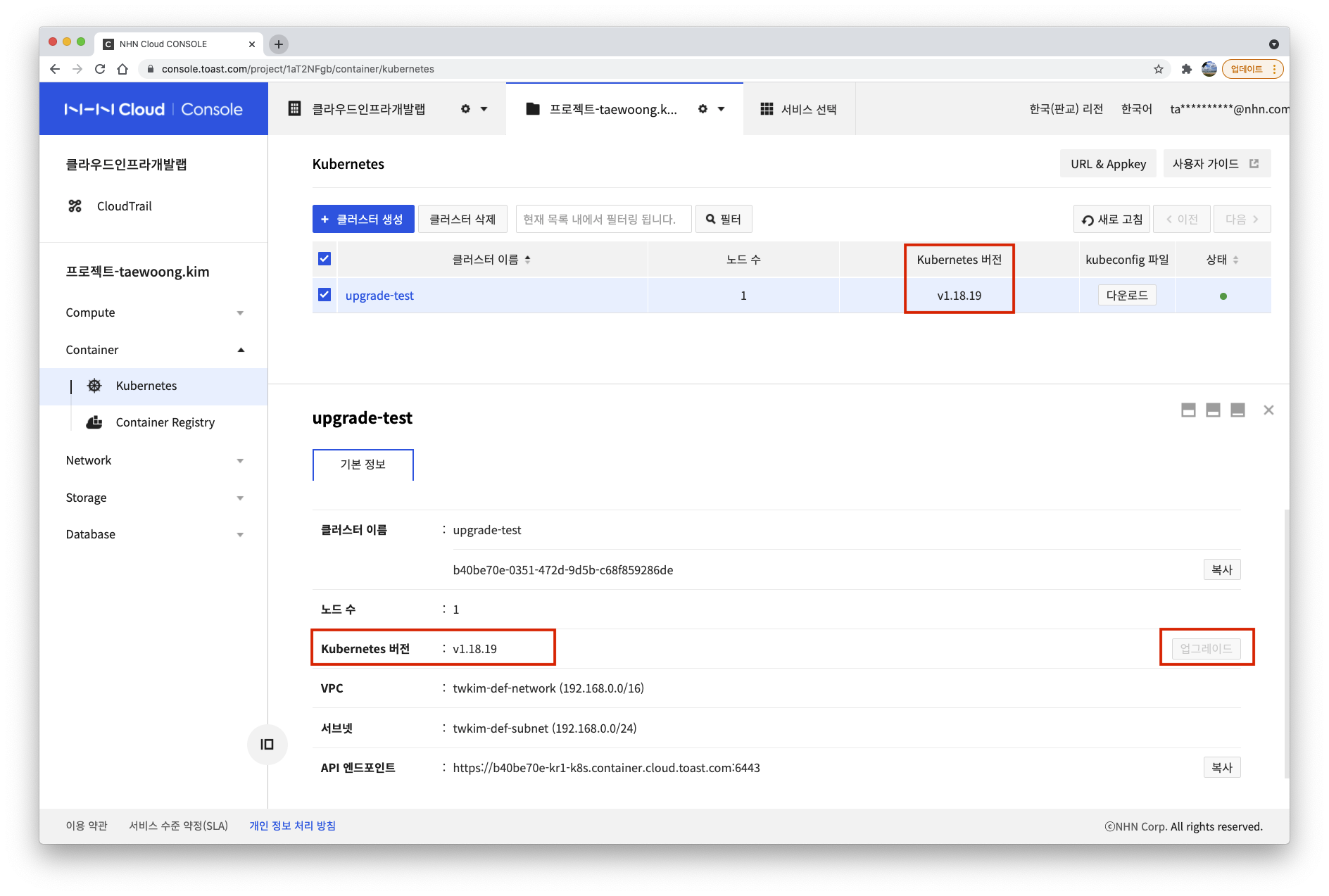This screenshot has width=1329, height=896.
Task: Click the browser address bar URL
Action: (298, 69)
